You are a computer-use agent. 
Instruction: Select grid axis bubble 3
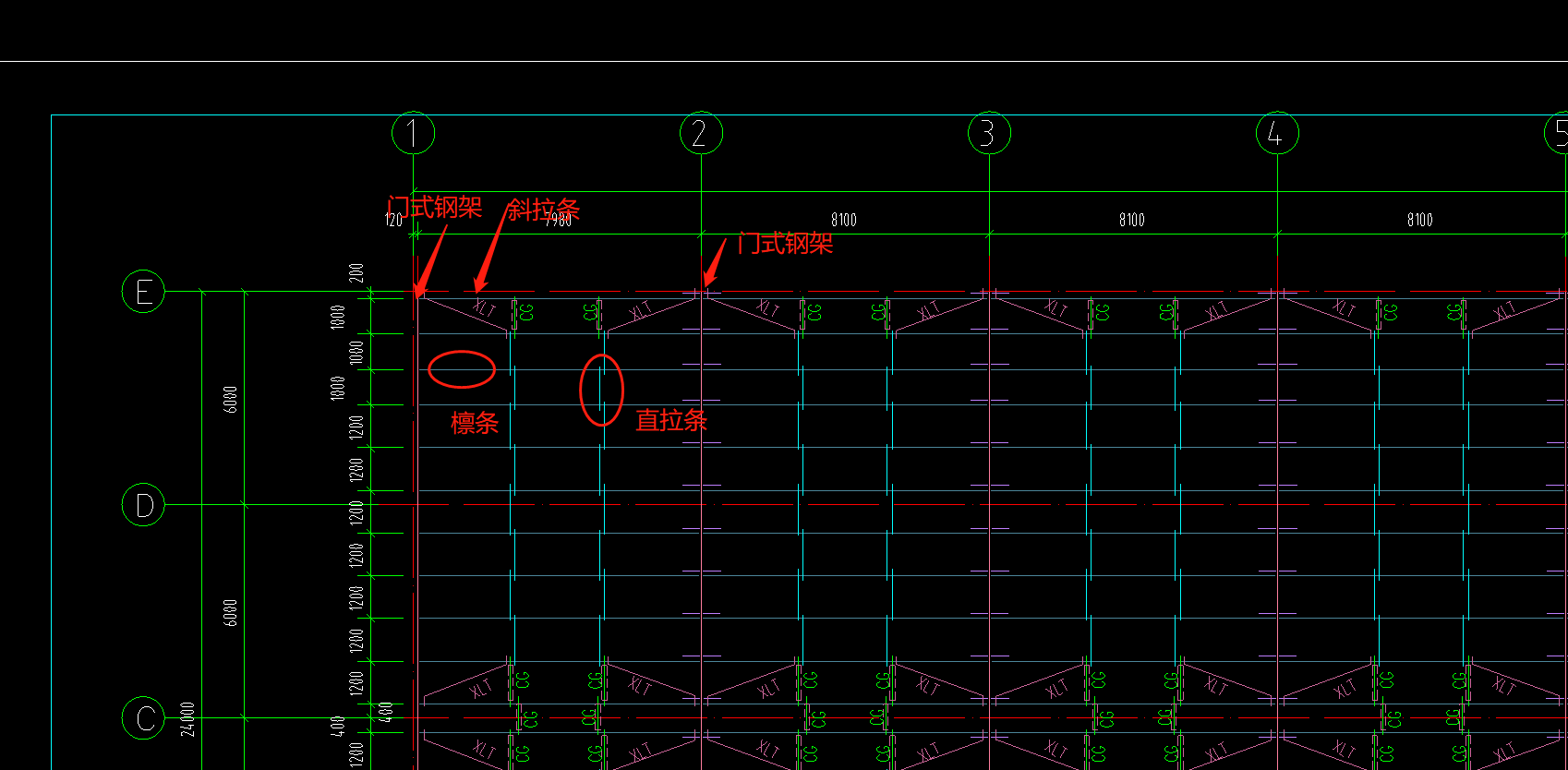989,134
